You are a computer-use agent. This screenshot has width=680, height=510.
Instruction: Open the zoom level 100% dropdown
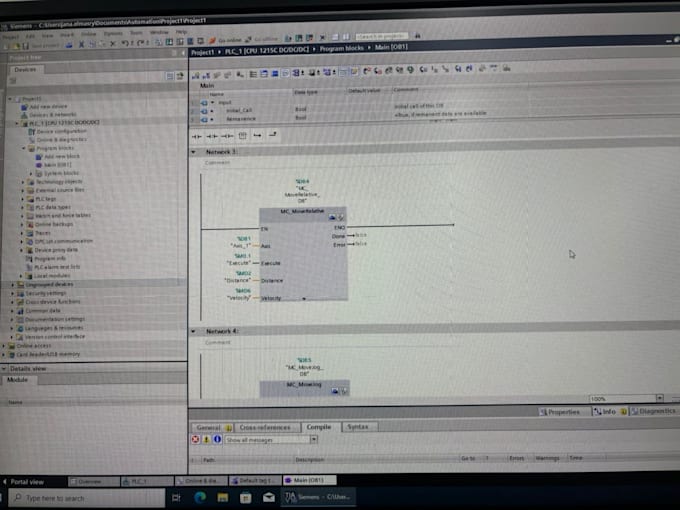pos(659,398)
